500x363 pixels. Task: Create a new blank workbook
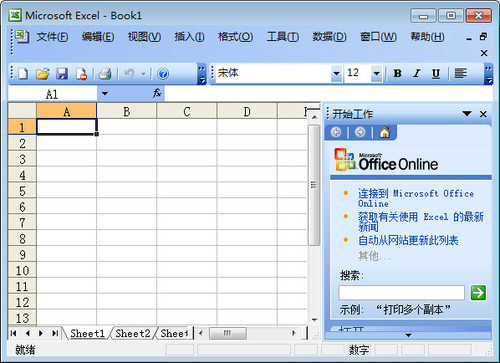point(23,74)
